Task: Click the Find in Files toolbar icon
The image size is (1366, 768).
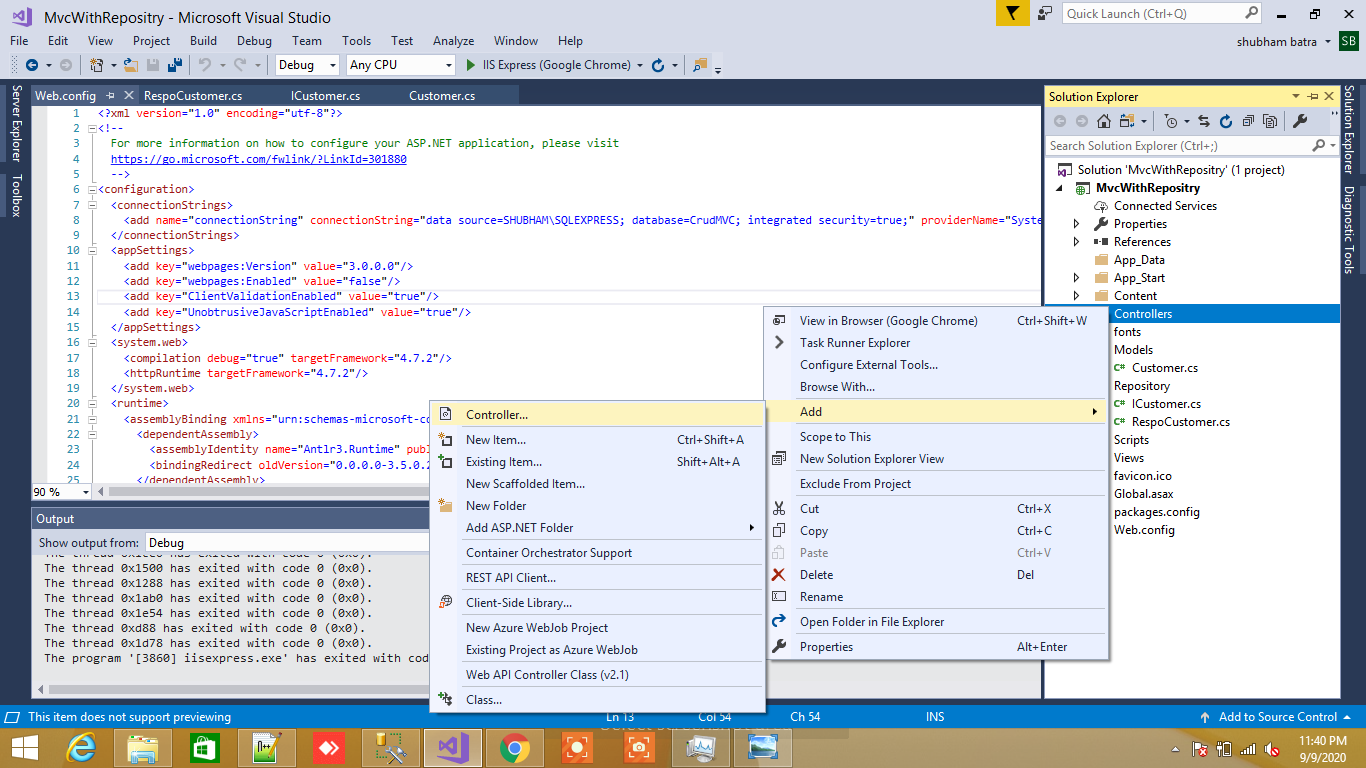Action: click(700, 65)
